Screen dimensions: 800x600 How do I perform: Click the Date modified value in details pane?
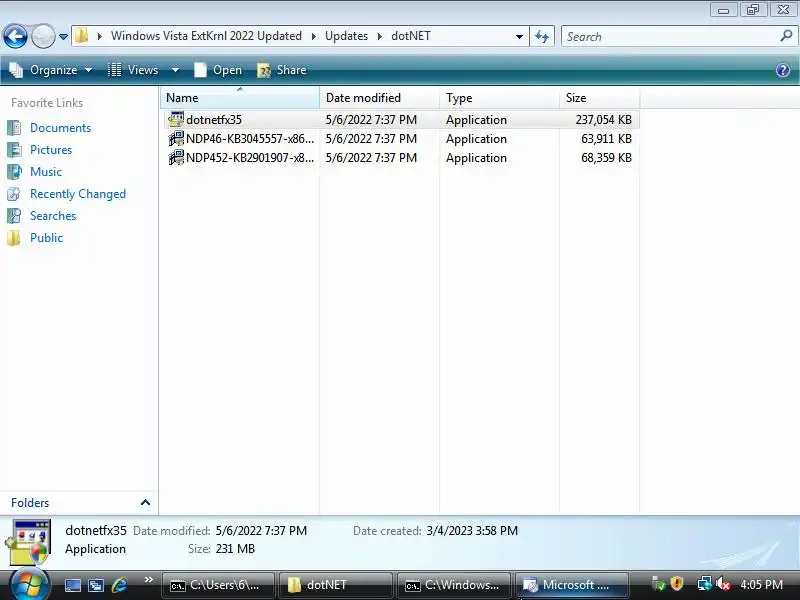tap(261, 531)
